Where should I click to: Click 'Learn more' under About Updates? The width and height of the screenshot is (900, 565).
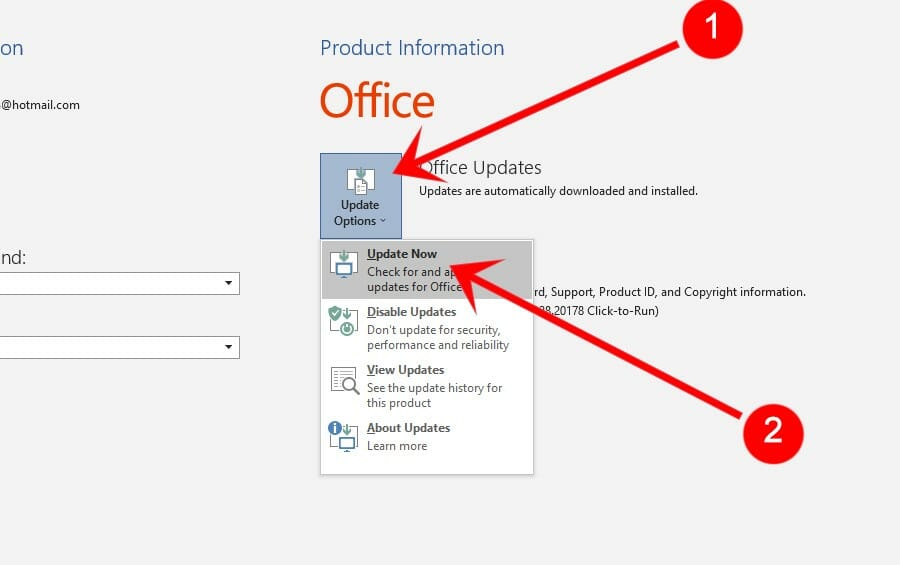(397, 446)
